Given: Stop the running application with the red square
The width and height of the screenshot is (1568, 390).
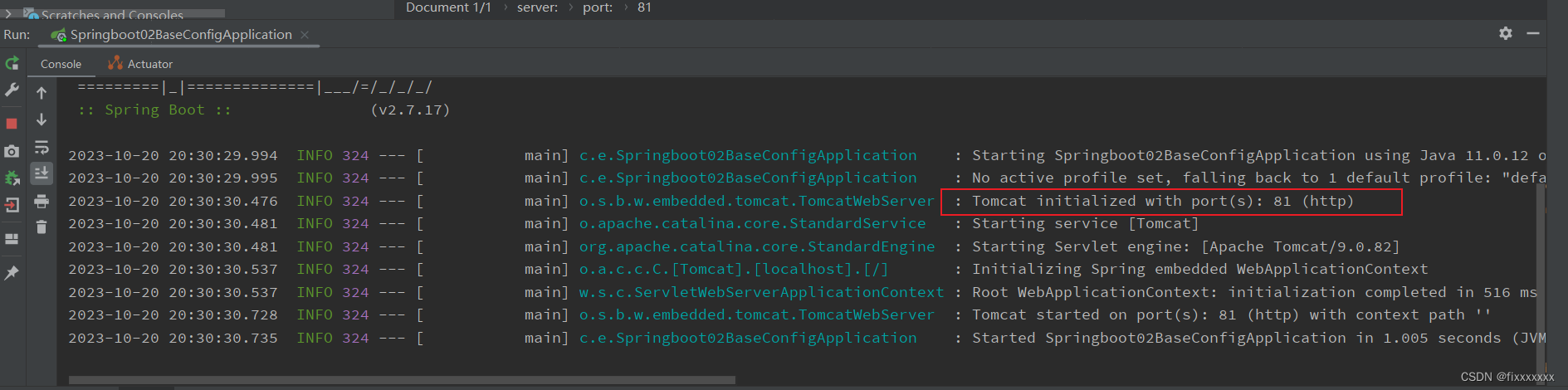Looking at the screenshot, I should [x=12, y=124].
